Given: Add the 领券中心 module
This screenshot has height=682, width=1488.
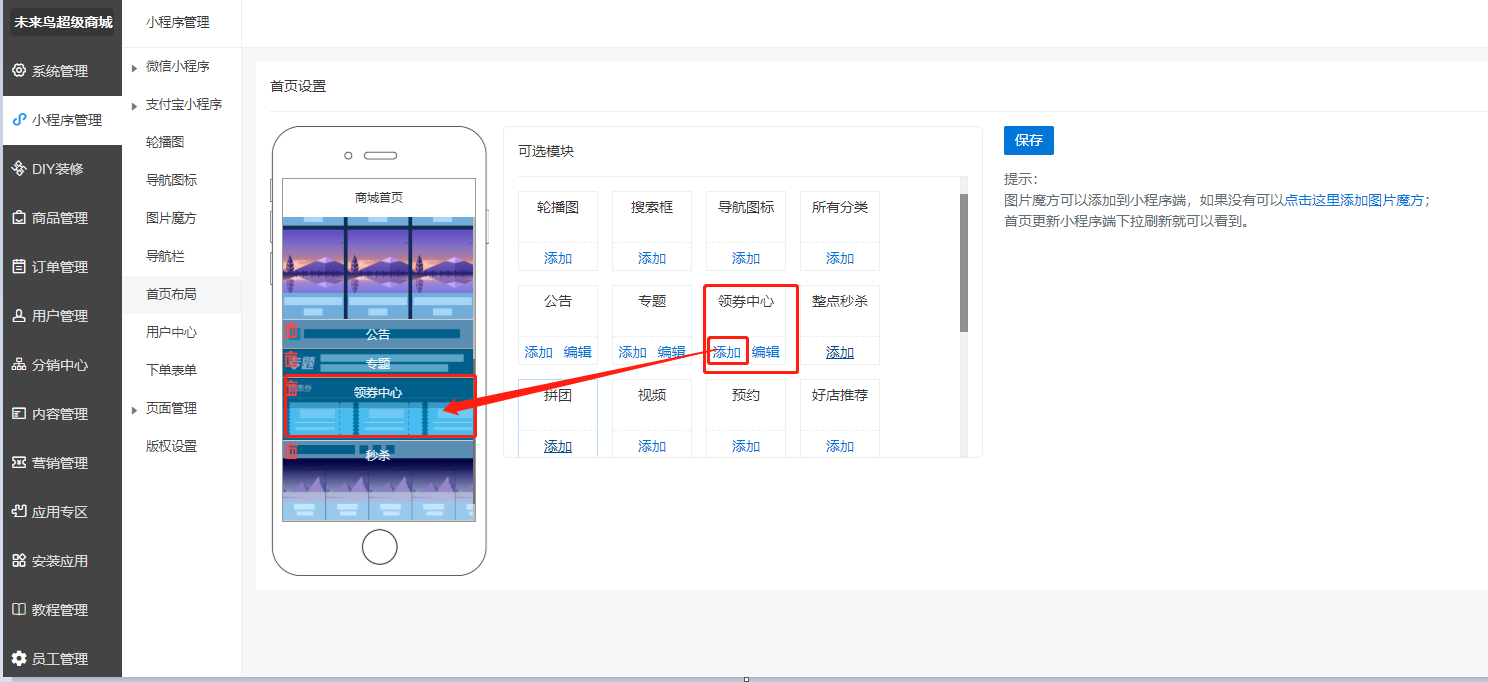Looking at the screenshot, I should point(727,352).
